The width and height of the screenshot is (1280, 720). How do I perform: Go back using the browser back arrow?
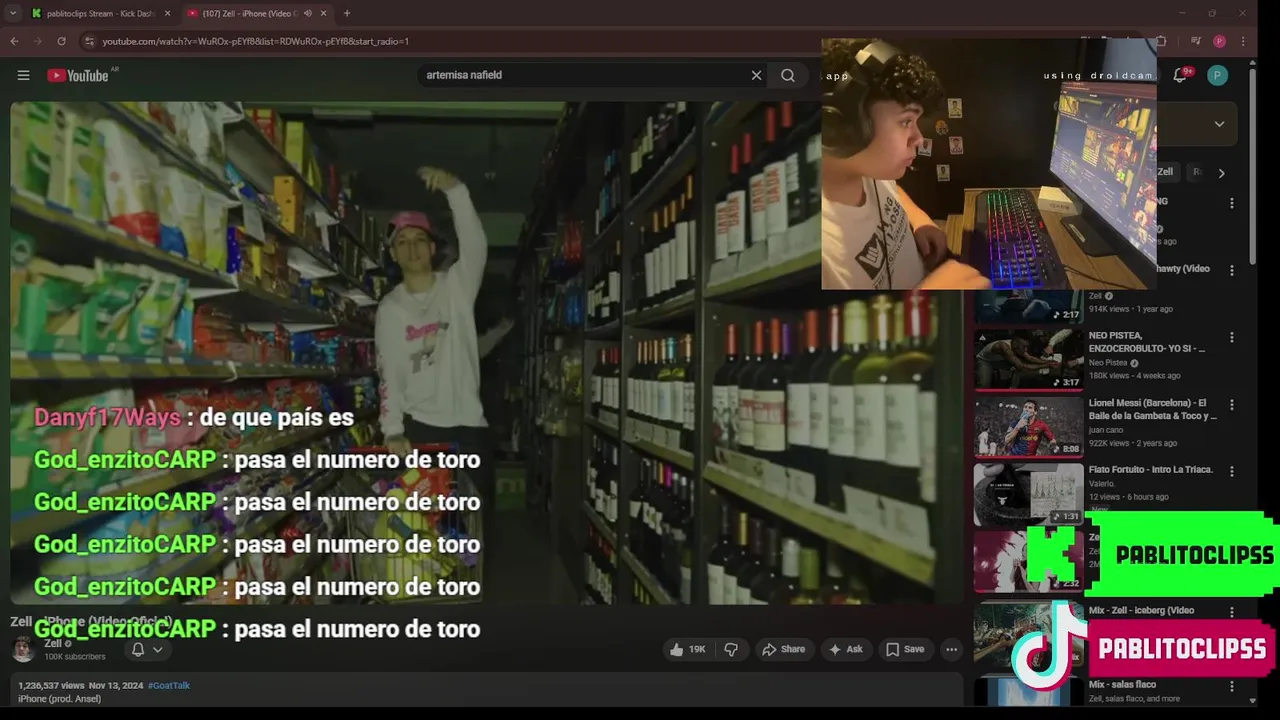[14, 41]
